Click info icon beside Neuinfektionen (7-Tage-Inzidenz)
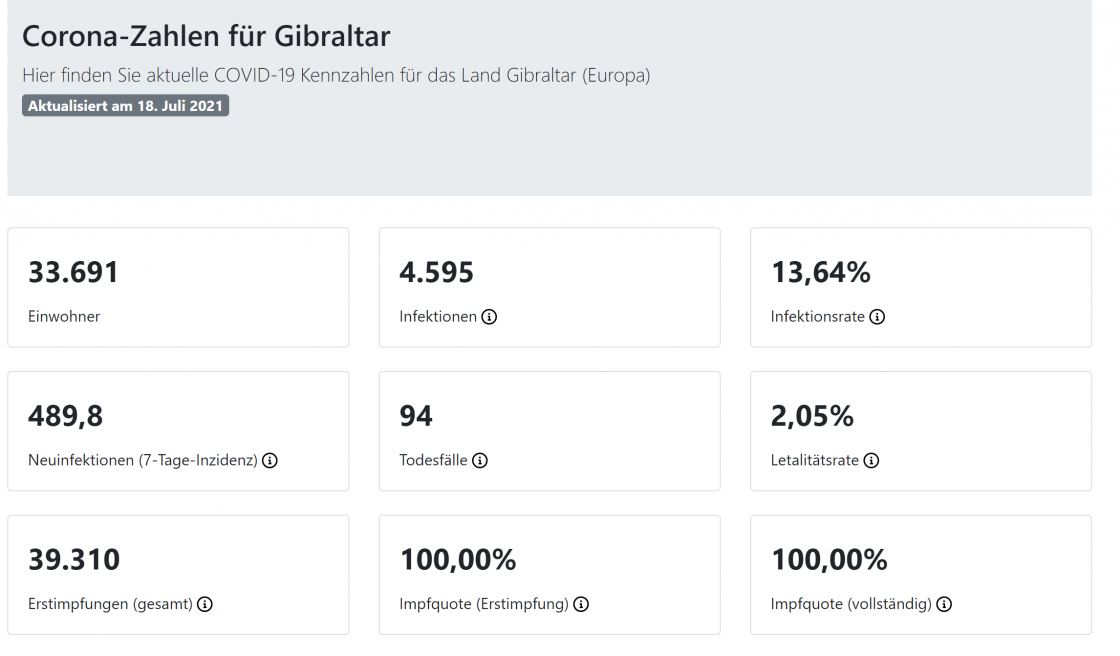 (270, 461)
